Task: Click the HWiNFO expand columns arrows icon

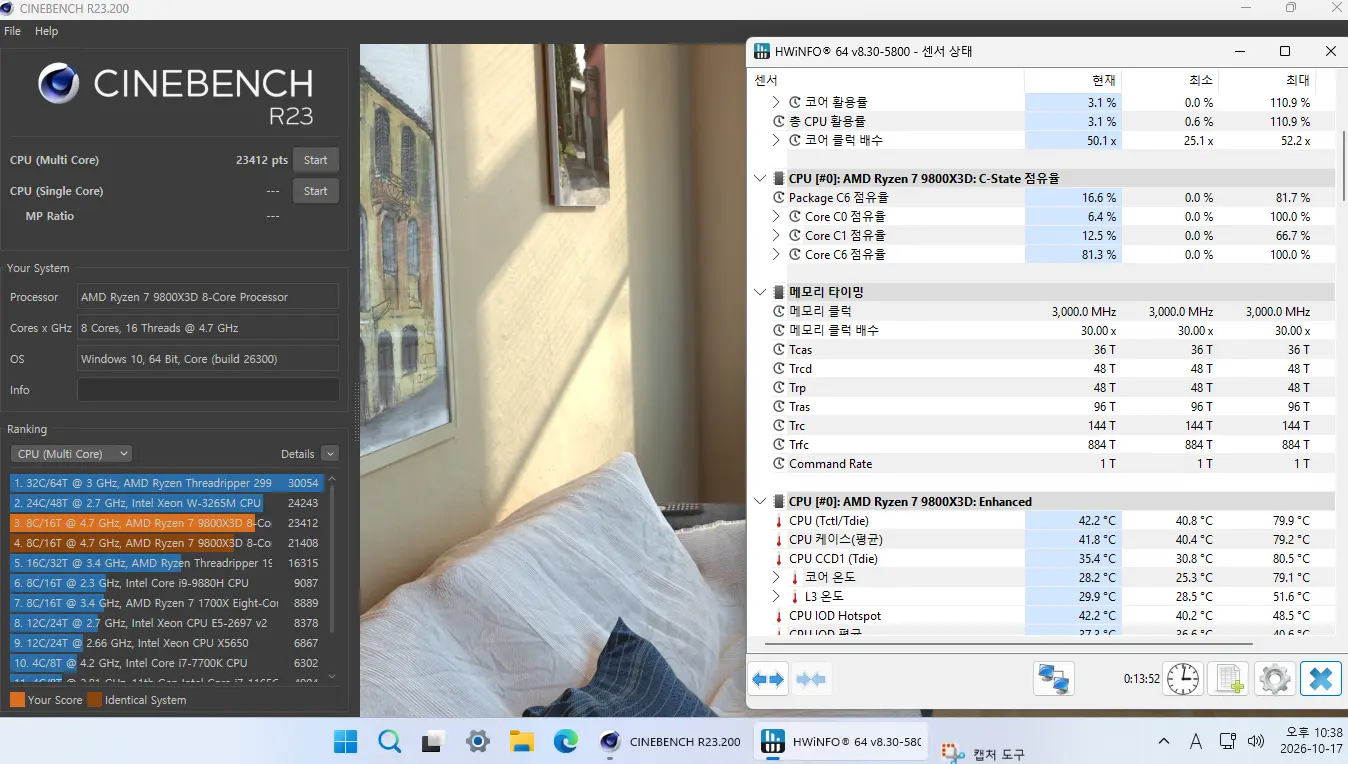Action: pyautogui.click(x=768, y=679)
